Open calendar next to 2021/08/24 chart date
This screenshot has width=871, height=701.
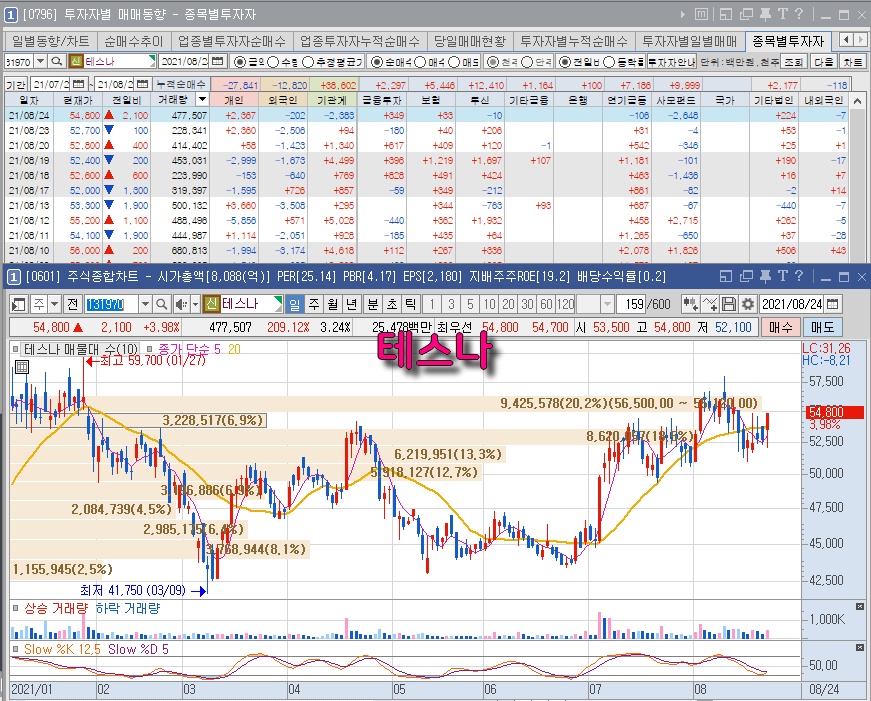832,304
